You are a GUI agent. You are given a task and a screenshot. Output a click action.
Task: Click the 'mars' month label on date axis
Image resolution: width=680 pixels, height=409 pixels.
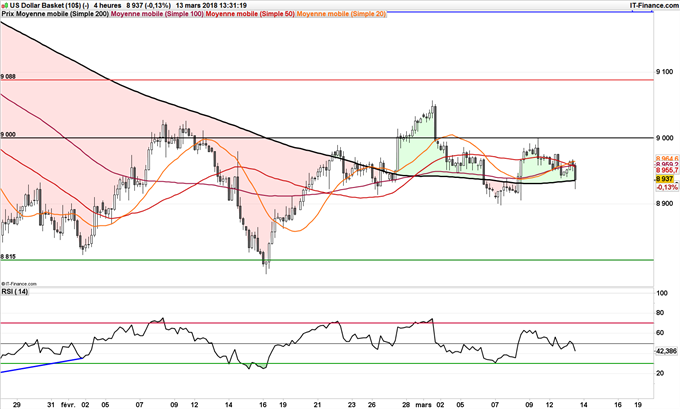(423, 405)
